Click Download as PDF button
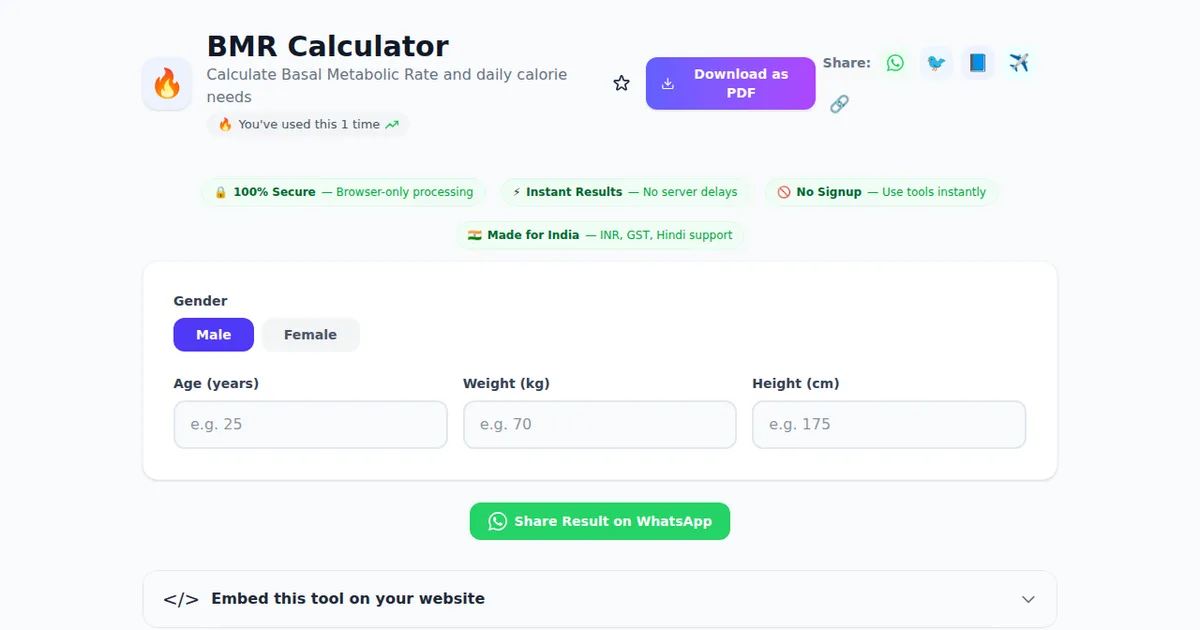Viewport: 1200px width, 630px height. click(x=730, y=83)
